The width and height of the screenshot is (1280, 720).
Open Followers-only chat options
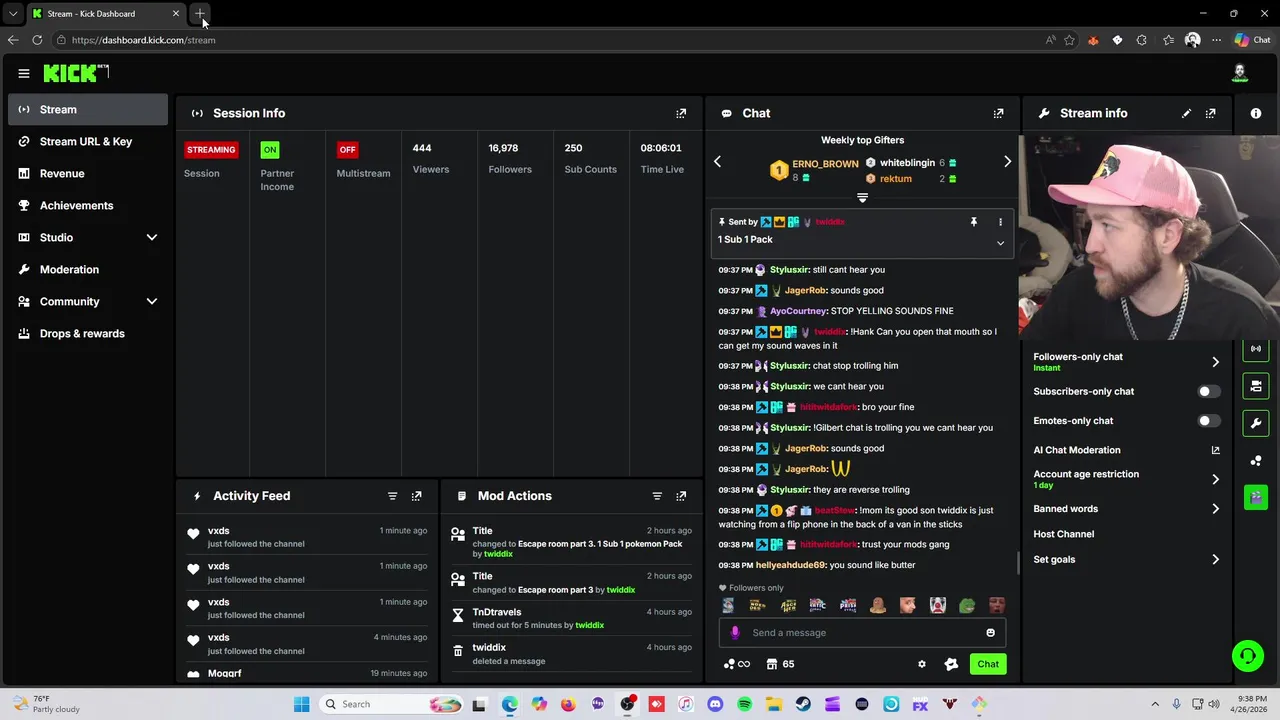pyautogui.click(x=1126, y=361)
